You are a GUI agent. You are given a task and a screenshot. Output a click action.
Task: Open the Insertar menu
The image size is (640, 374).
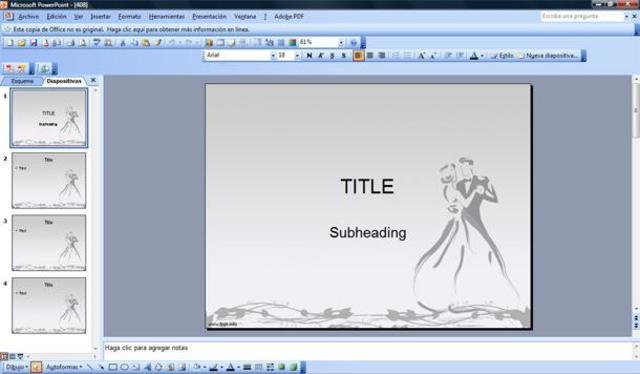(100, 17)
